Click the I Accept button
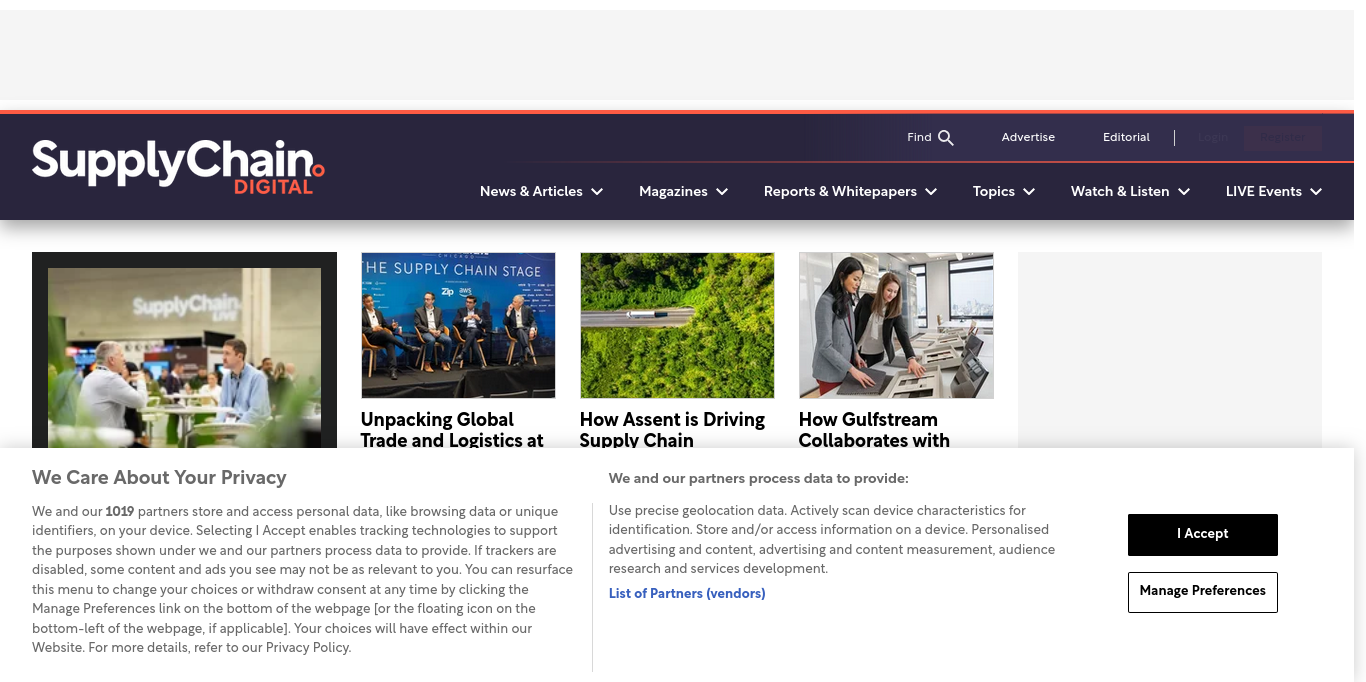Screen dimensions: 1366x682 1202,534
